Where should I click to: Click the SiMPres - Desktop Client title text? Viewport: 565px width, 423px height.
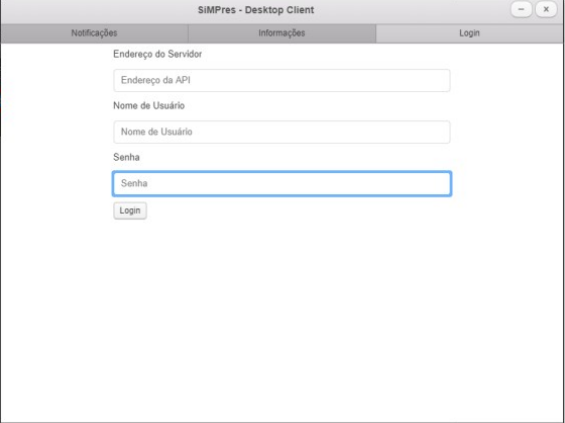(256, 10)
